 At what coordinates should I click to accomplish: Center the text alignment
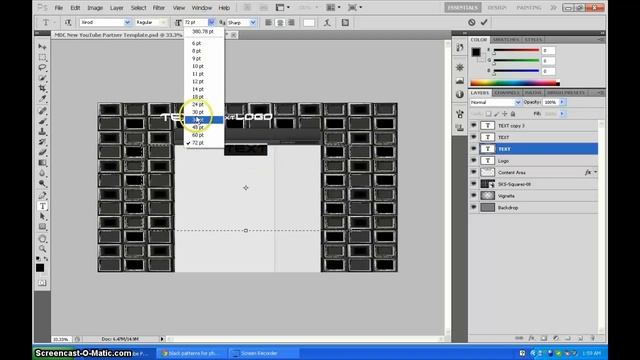coord(280,22)
